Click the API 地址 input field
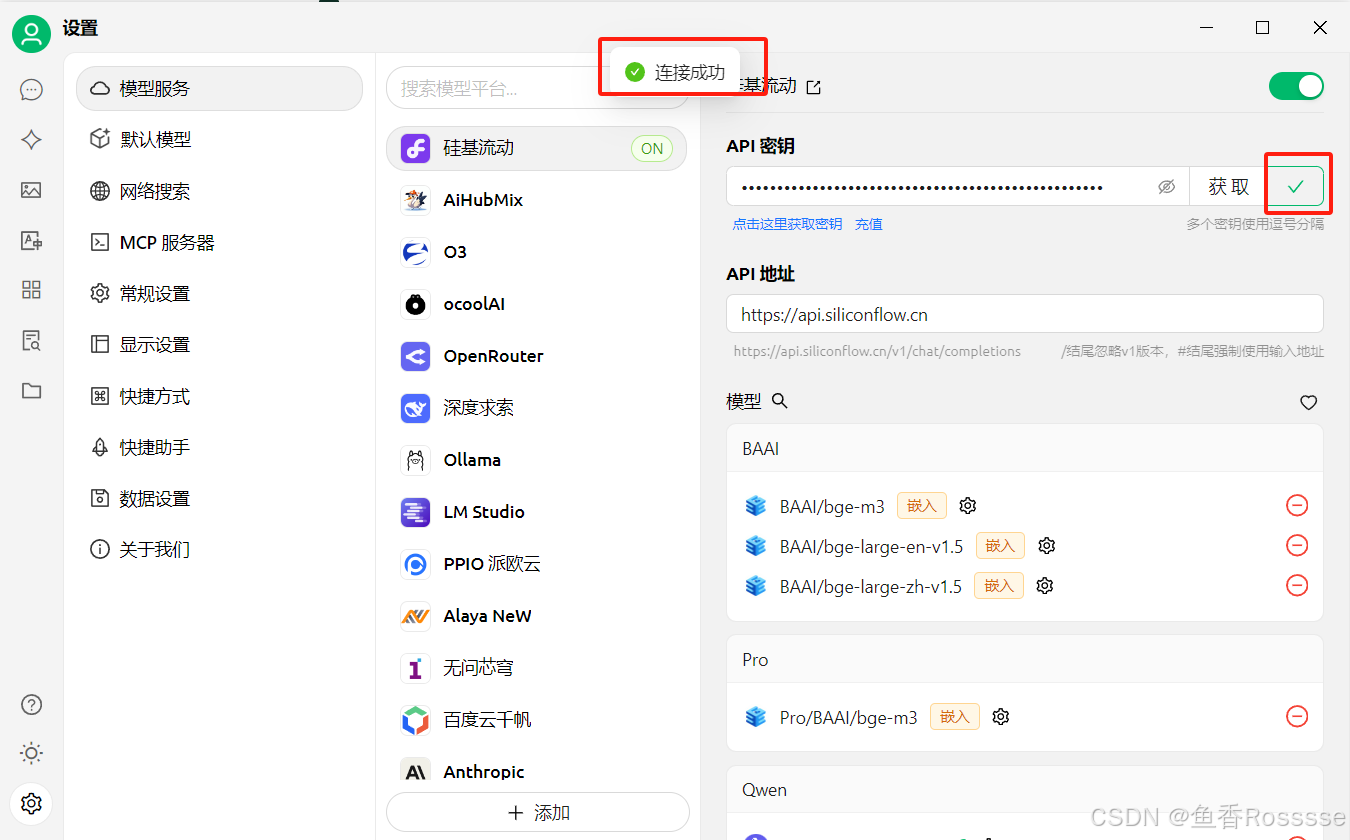1350x840 pixels. point(1025,314)
